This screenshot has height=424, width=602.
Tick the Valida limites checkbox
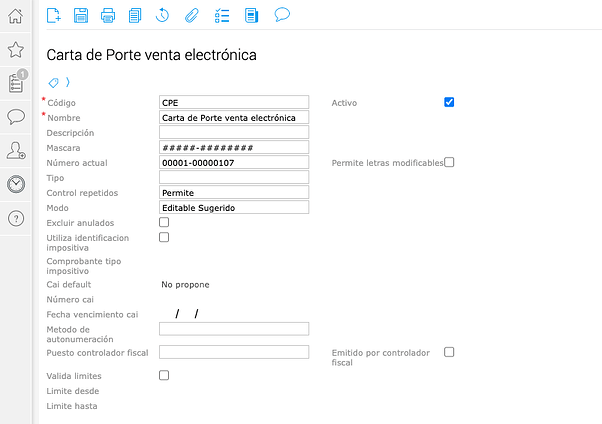[x=164, y=375]
